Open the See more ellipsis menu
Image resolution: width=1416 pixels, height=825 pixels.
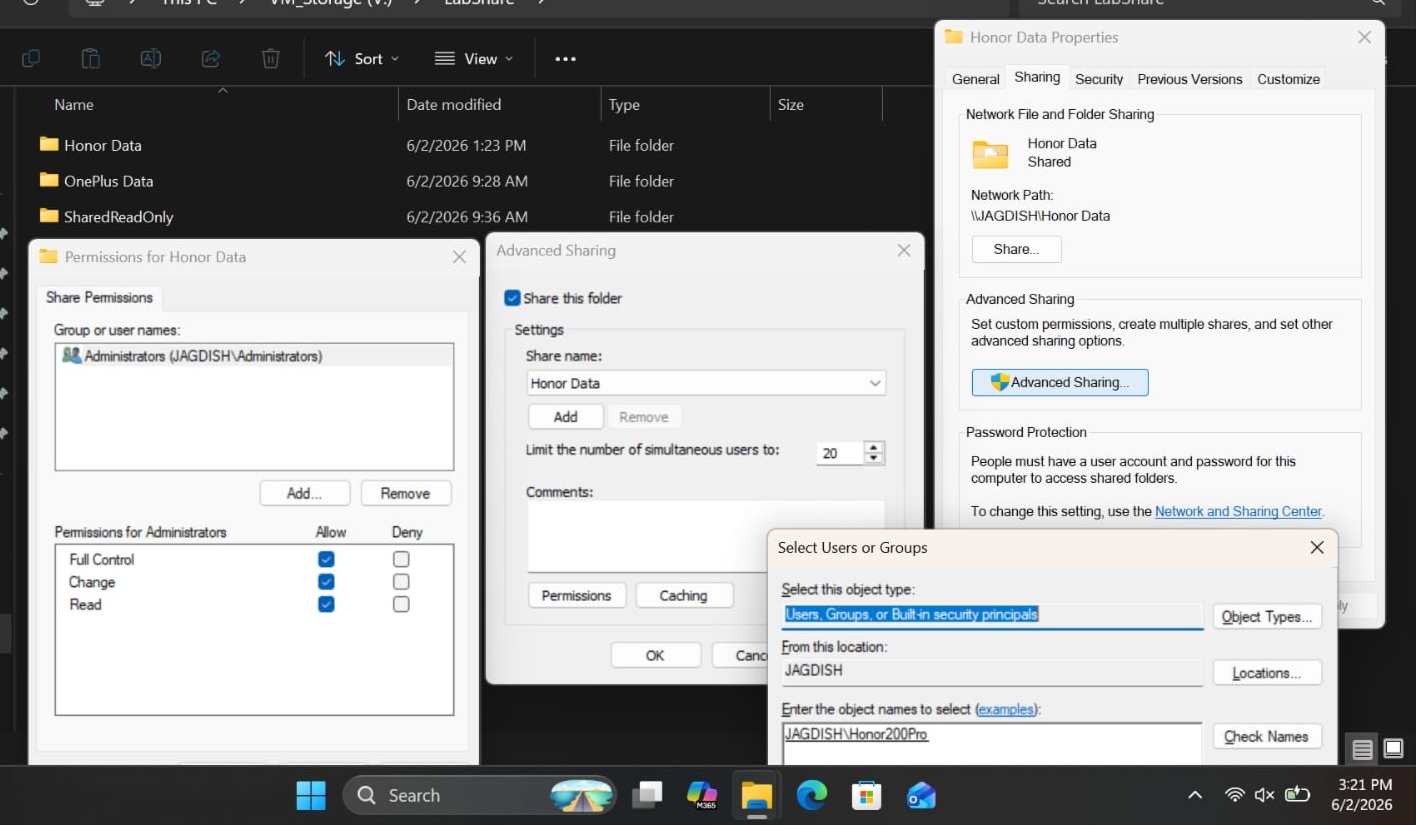pos(566,59)
